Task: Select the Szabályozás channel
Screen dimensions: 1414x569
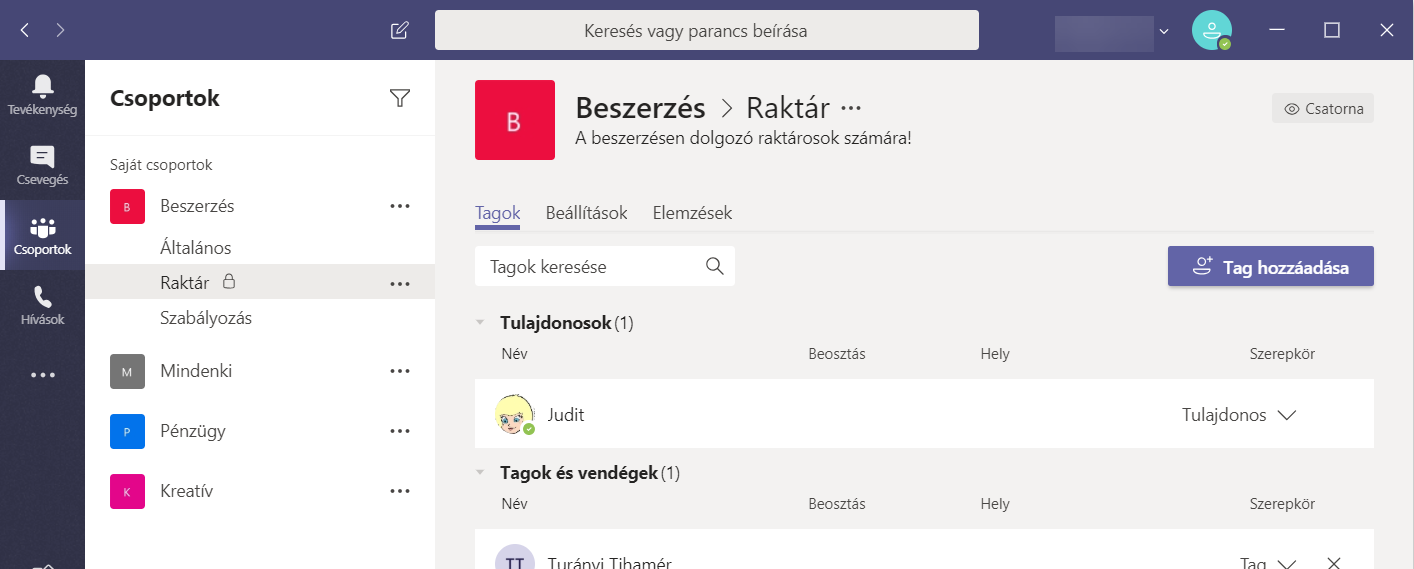Action: [x=206, y=319]
